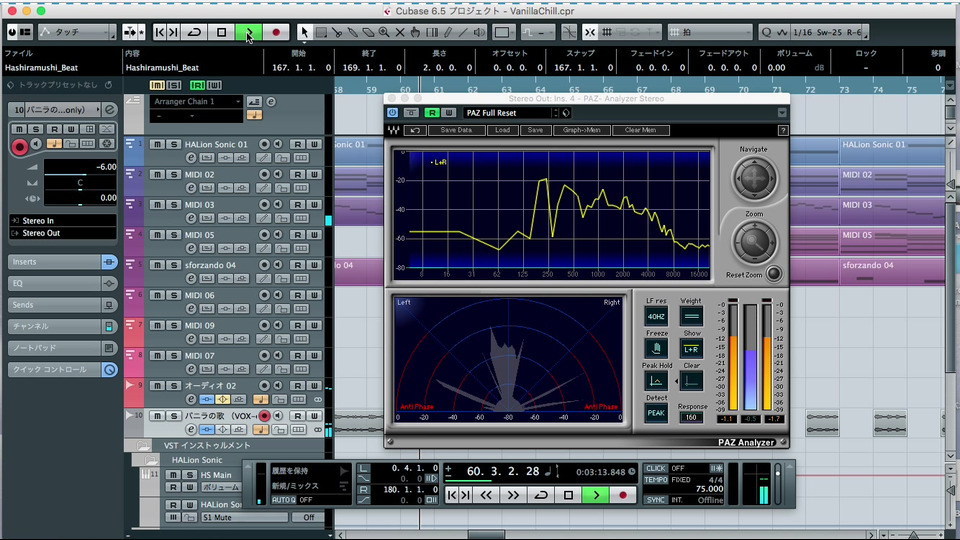Click Show L+R button
Screen dimensions: 960x540
[x=691, y=349]
